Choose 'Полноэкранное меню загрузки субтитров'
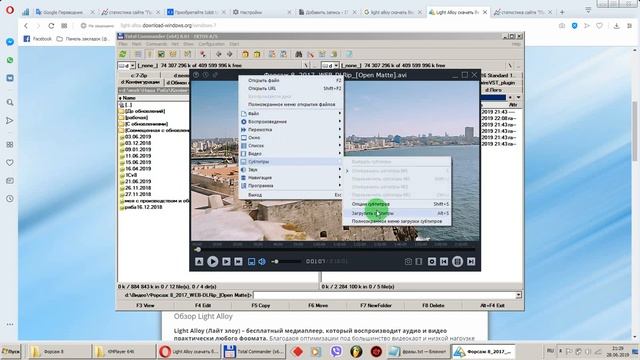Viewport: 640px width, 360px height. (x=397, y=221)
